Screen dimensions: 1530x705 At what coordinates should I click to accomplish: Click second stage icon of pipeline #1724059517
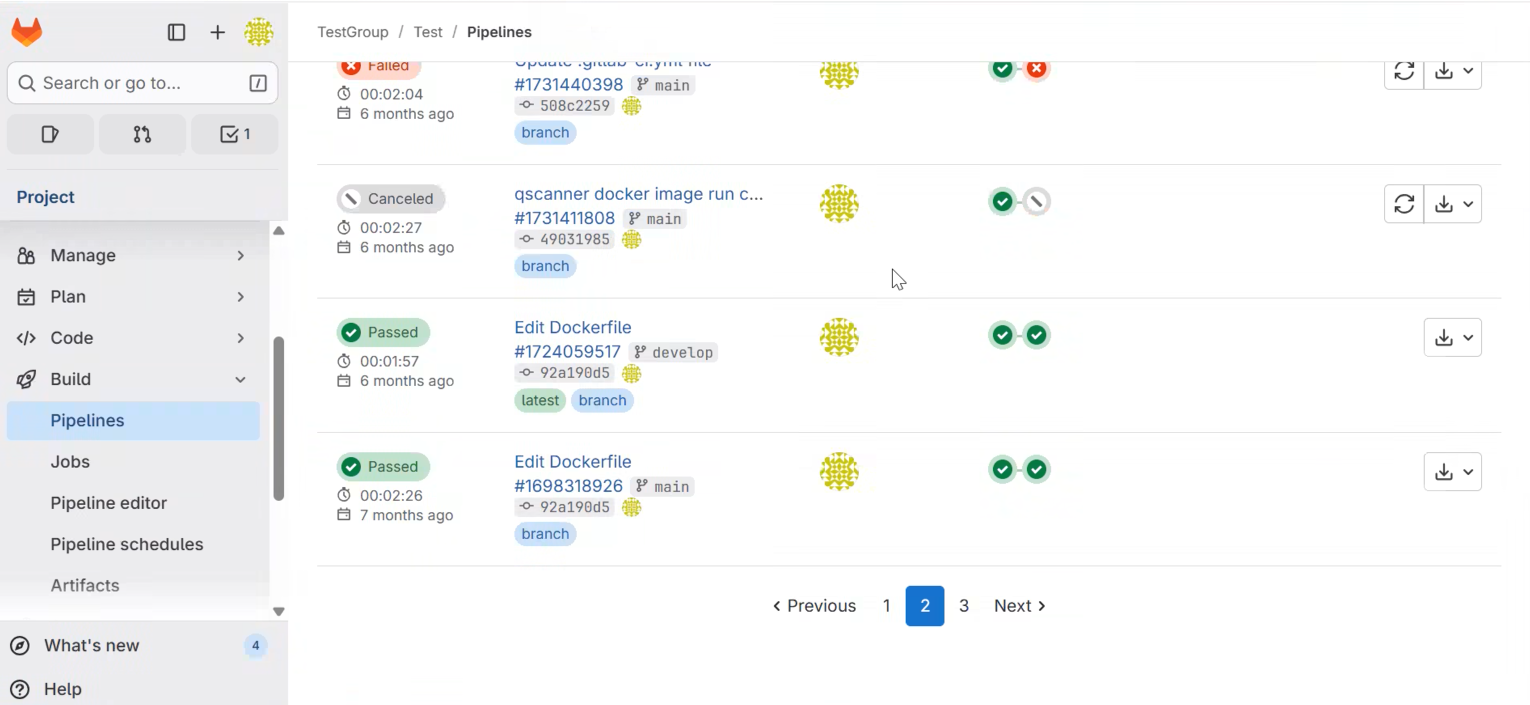1037,335
